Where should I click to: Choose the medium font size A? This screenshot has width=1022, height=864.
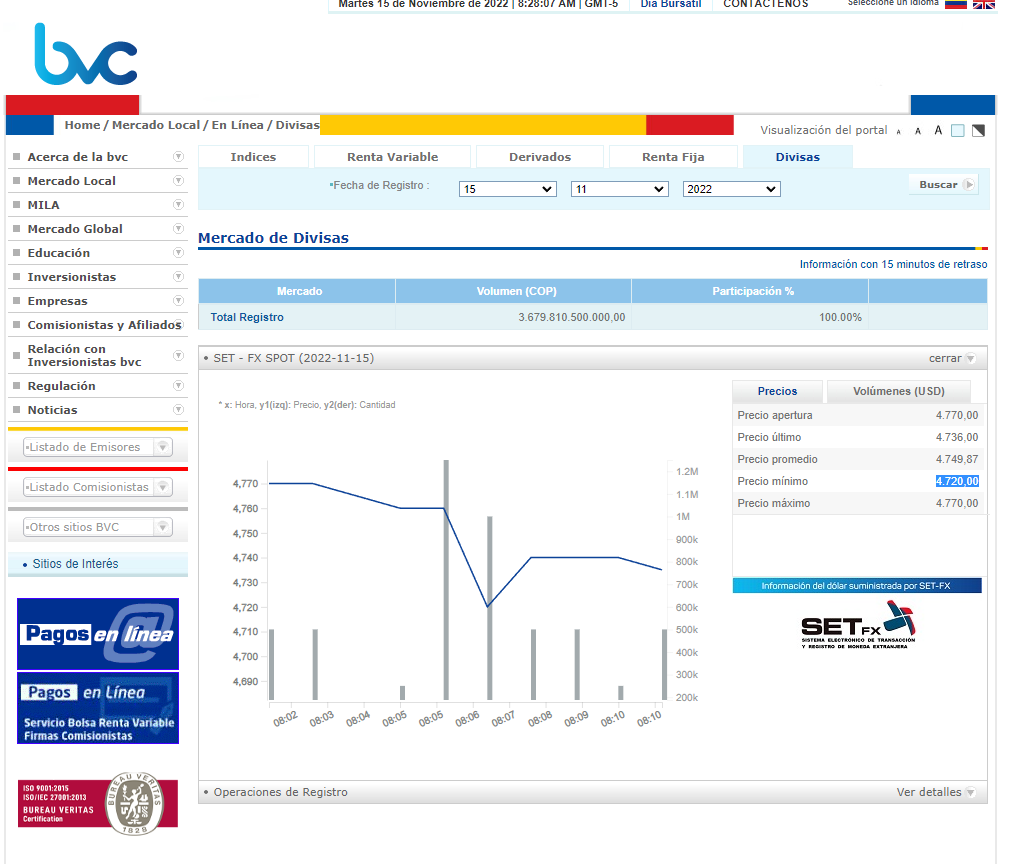pos(918,131)
